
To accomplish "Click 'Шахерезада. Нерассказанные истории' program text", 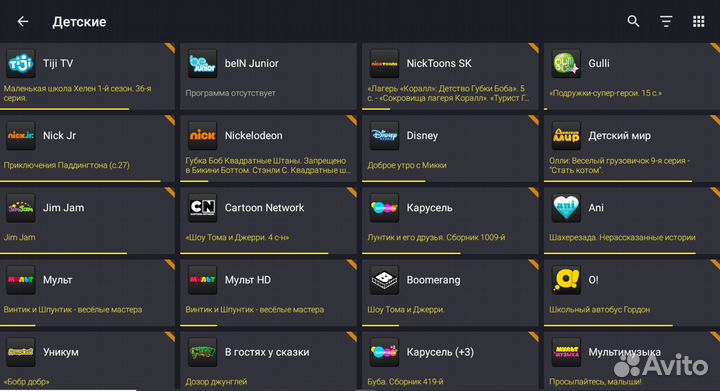I will point(622,237).
